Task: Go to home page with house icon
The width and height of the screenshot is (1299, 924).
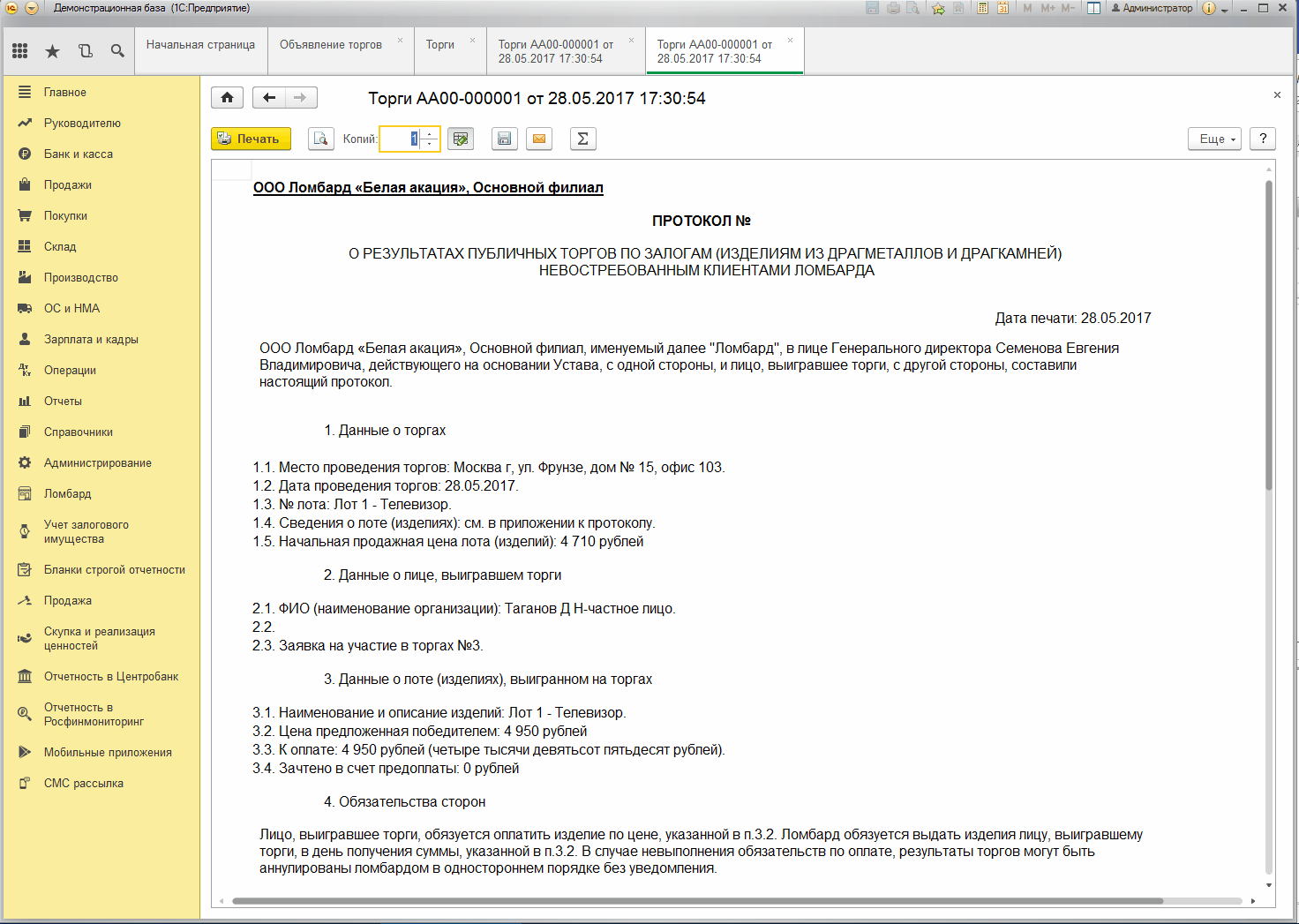Action: (x=227, y=98)
